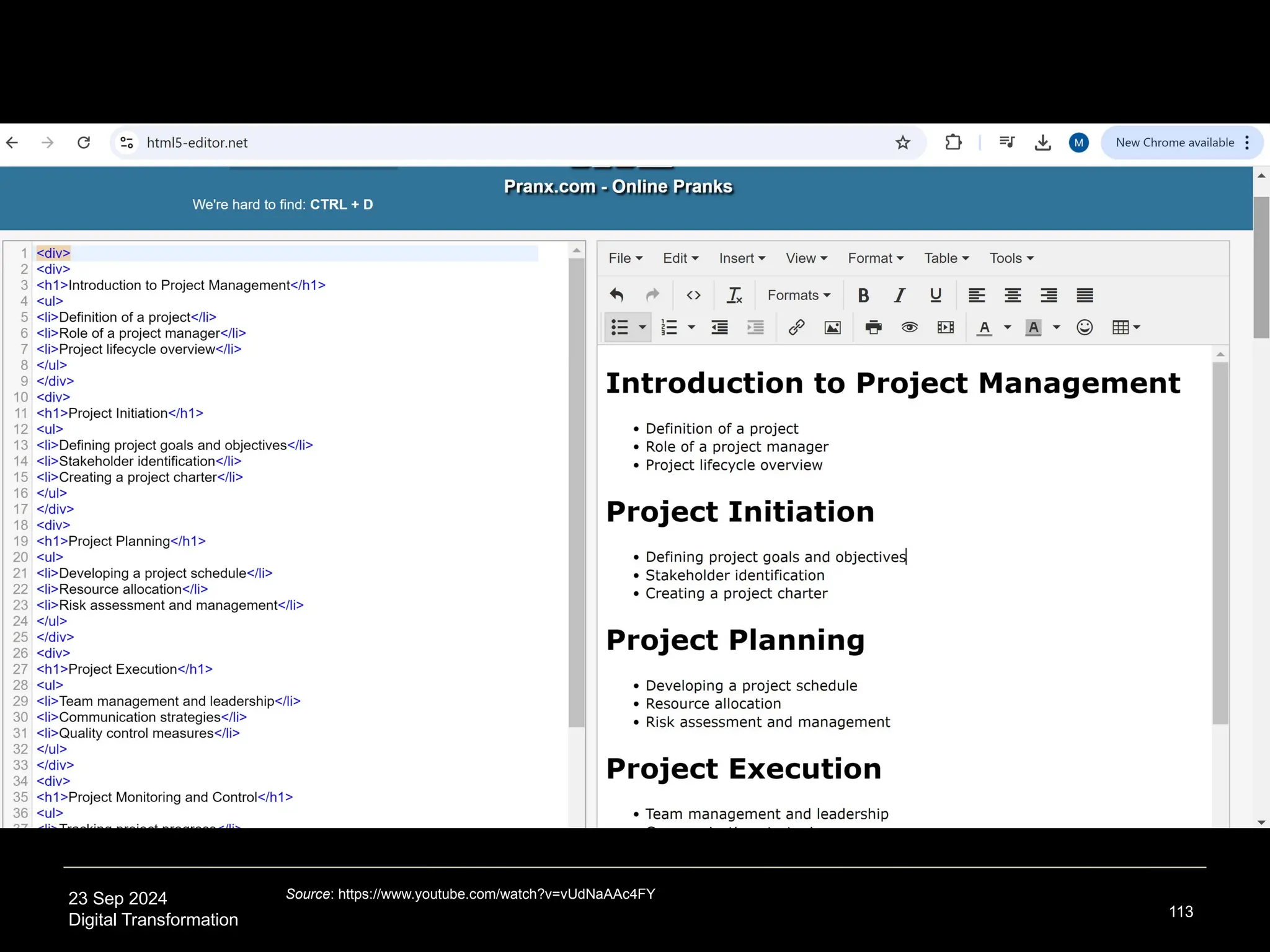Viewport: 1270px width, 952px height.
Task: Open numbered list style dropdown arrow
Action: pyautogui.click(x=691, y=327)
